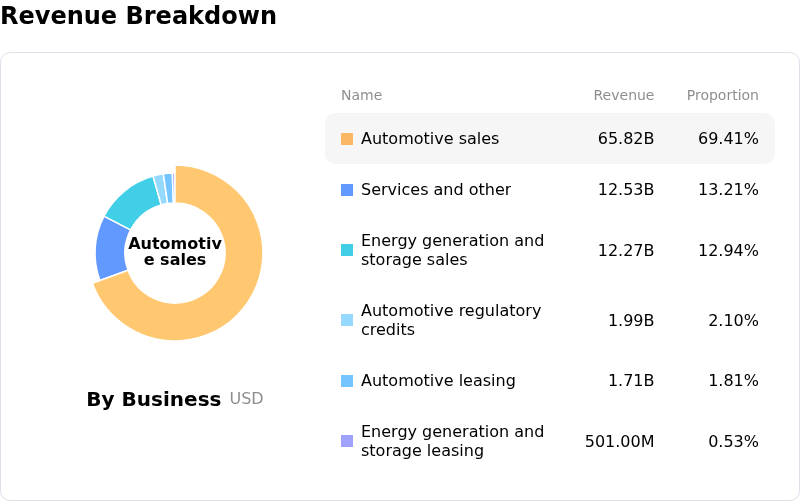
Task: Select the Automotive sales row label
Action: [429, 139]
